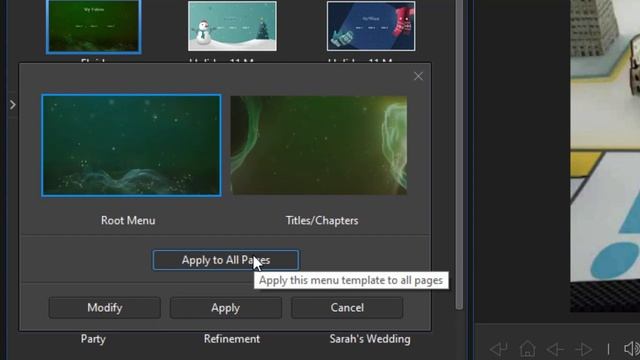This screenshot has height=360, width=640.
Task: Click the return/enter preview control icon
Action: point(499,349)
